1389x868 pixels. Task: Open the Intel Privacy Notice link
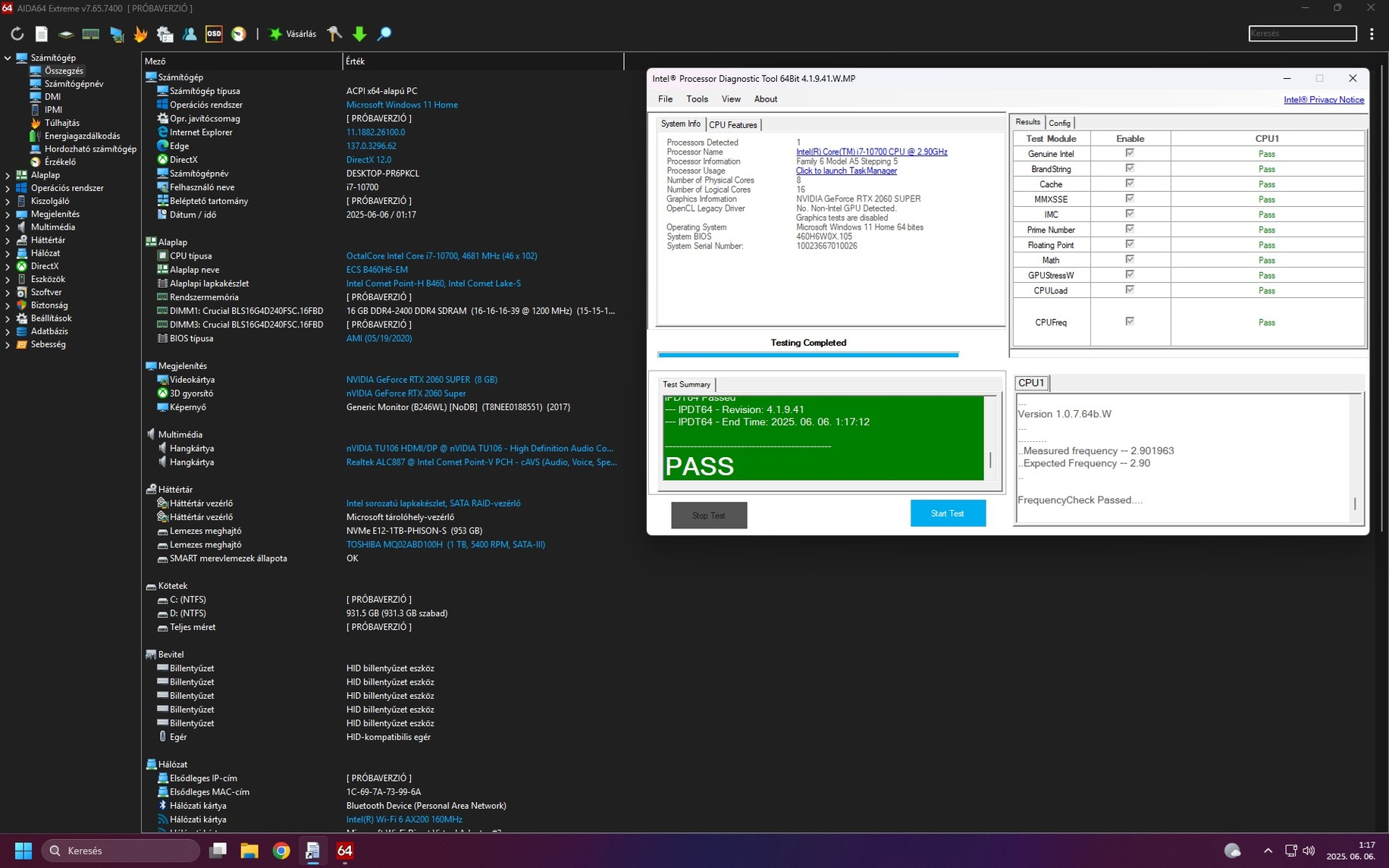[x=1323, y=100]
